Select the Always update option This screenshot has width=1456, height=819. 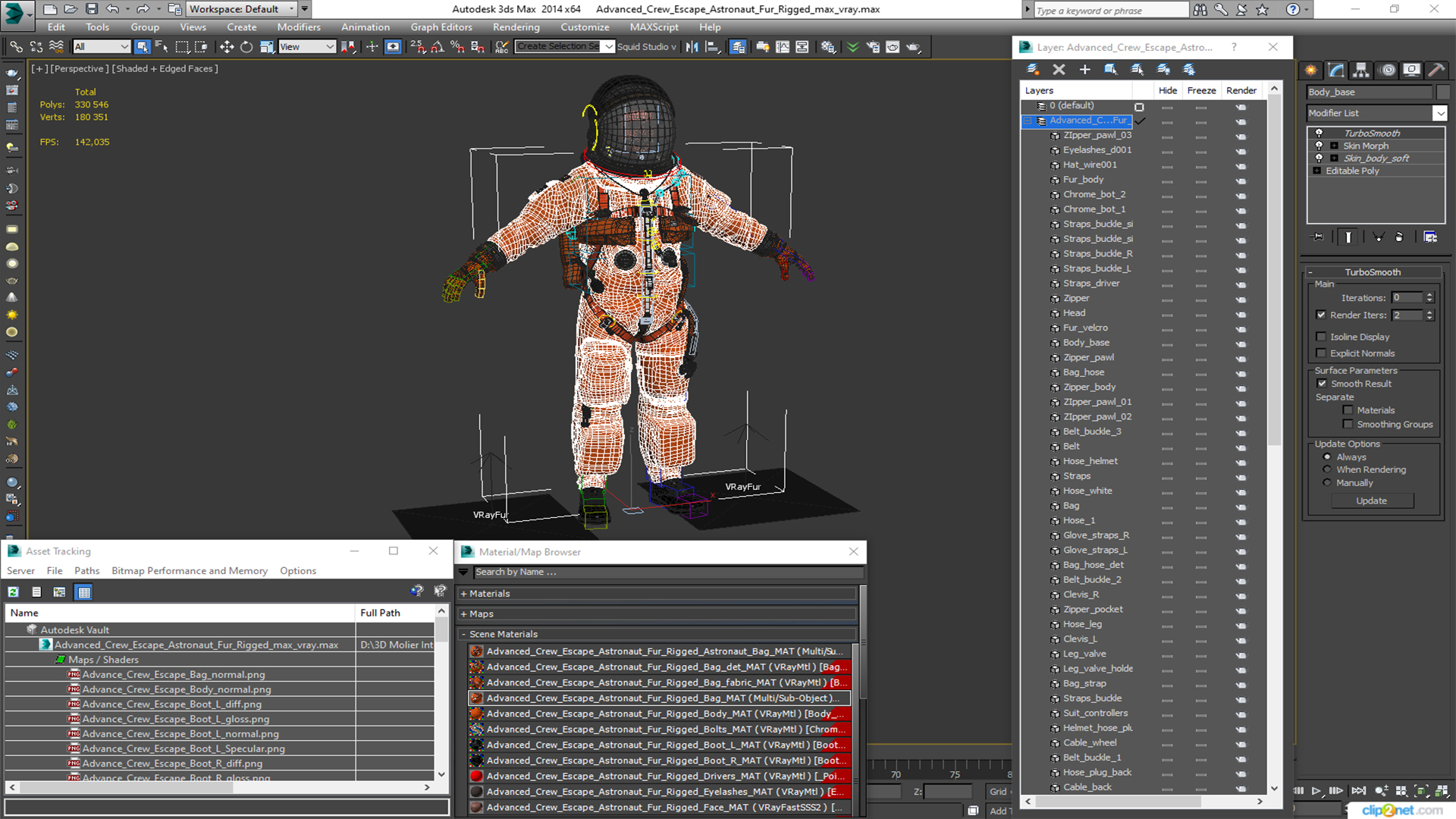(x=1327, y=457)
